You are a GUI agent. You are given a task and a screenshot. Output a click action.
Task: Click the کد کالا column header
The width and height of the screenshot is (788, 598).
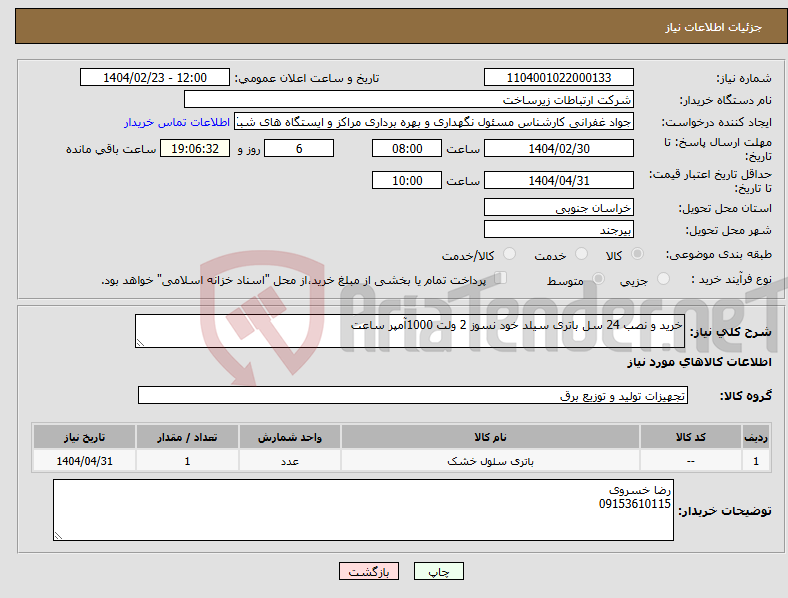click(691, 437)
